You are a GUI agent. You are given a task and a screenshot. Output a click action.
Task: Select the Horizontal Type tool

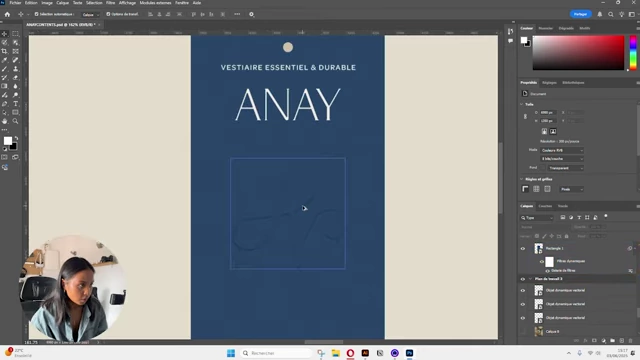pos(16,104)
